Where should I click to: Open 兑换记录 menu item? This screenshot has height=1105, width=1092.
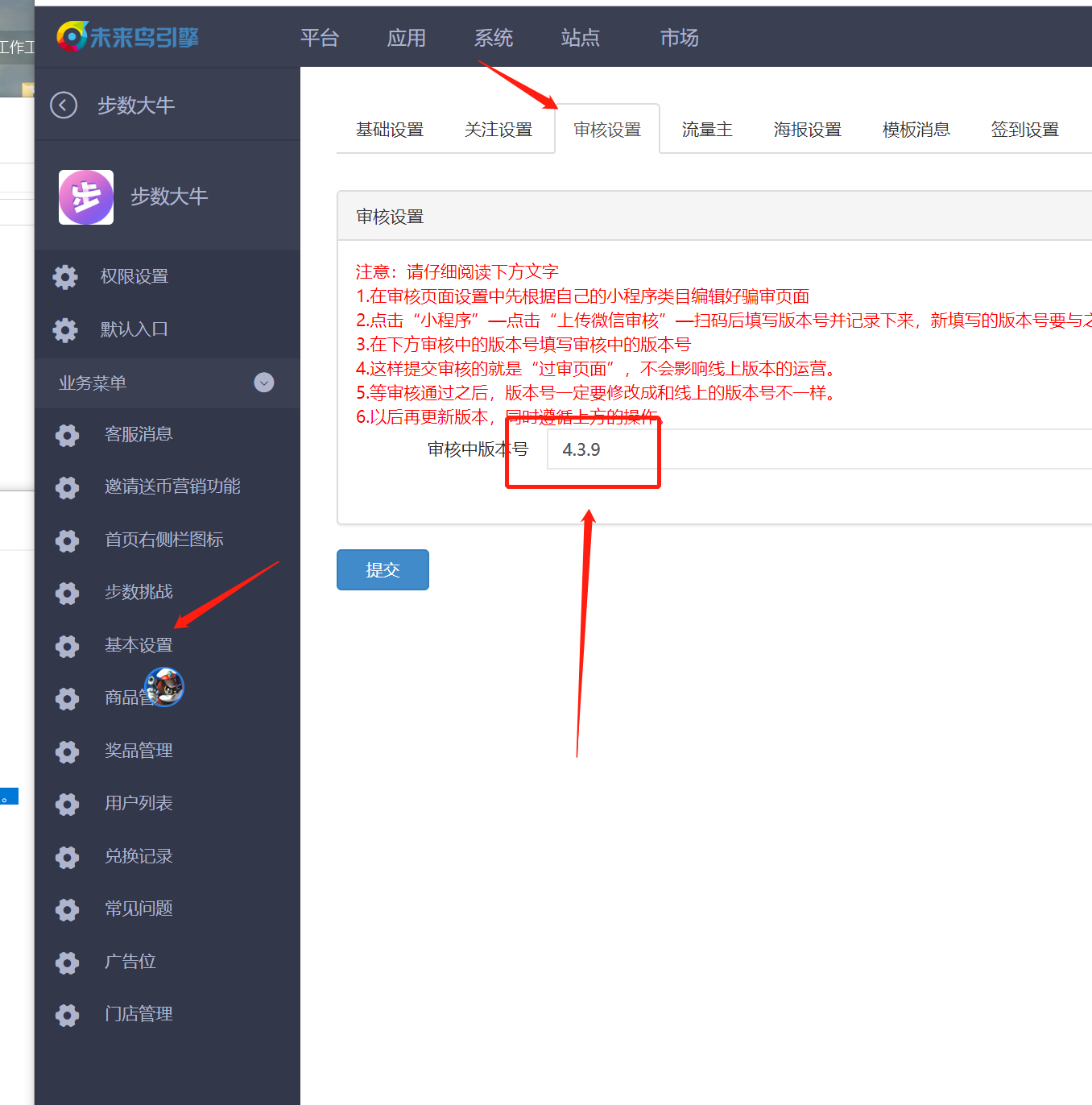pyautogui.click(x=139, y=856)
